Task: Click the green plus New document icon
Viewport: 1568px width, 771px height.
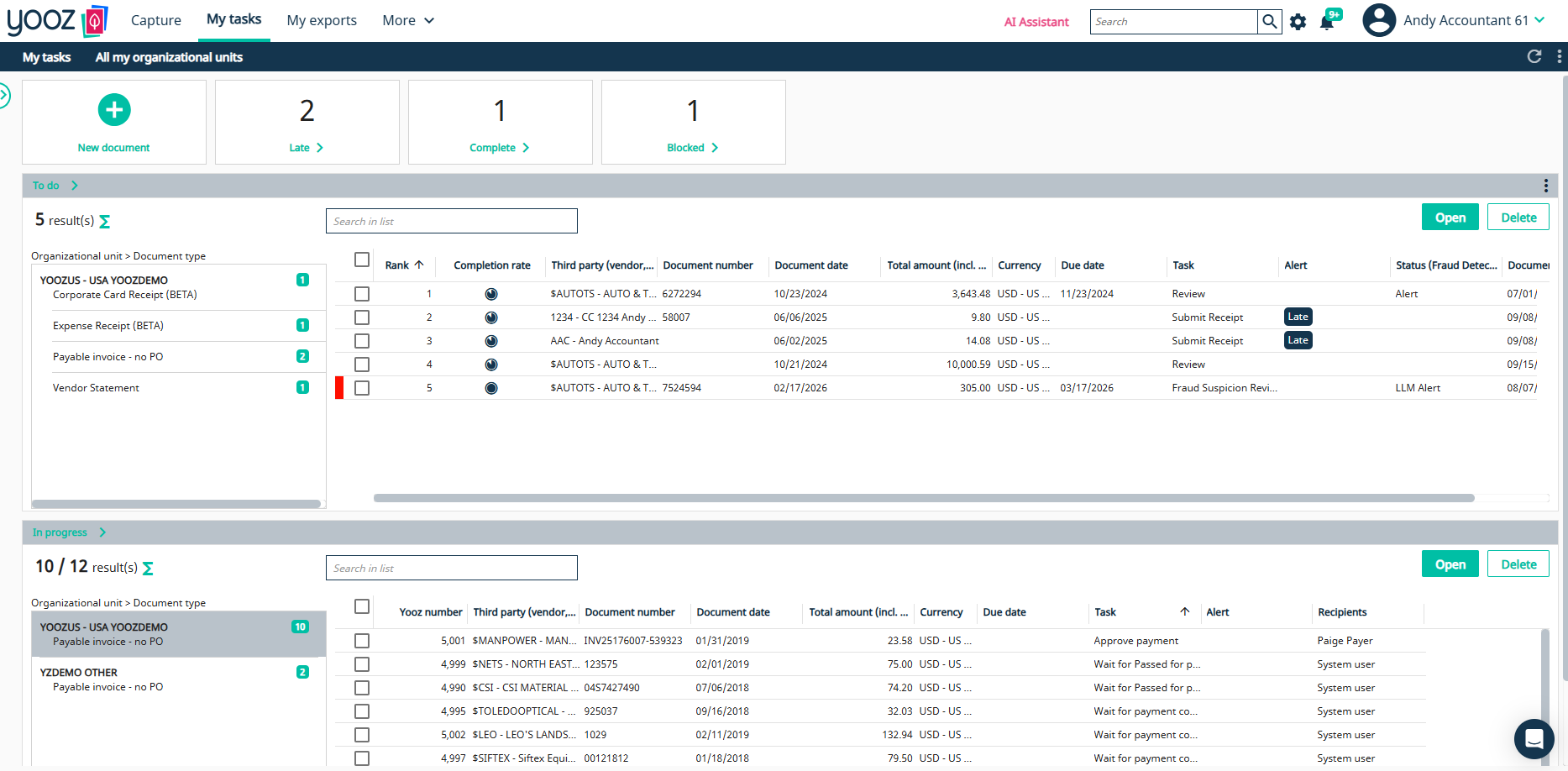Action: point(114,110)
